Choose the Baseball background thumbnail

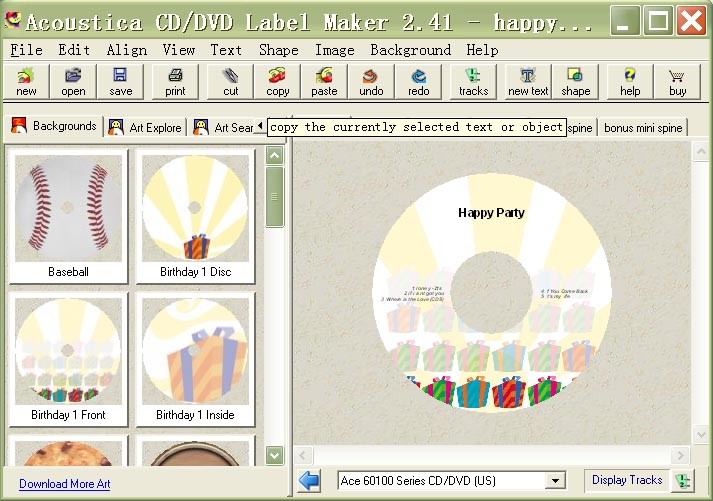click(x=68, y=215)
